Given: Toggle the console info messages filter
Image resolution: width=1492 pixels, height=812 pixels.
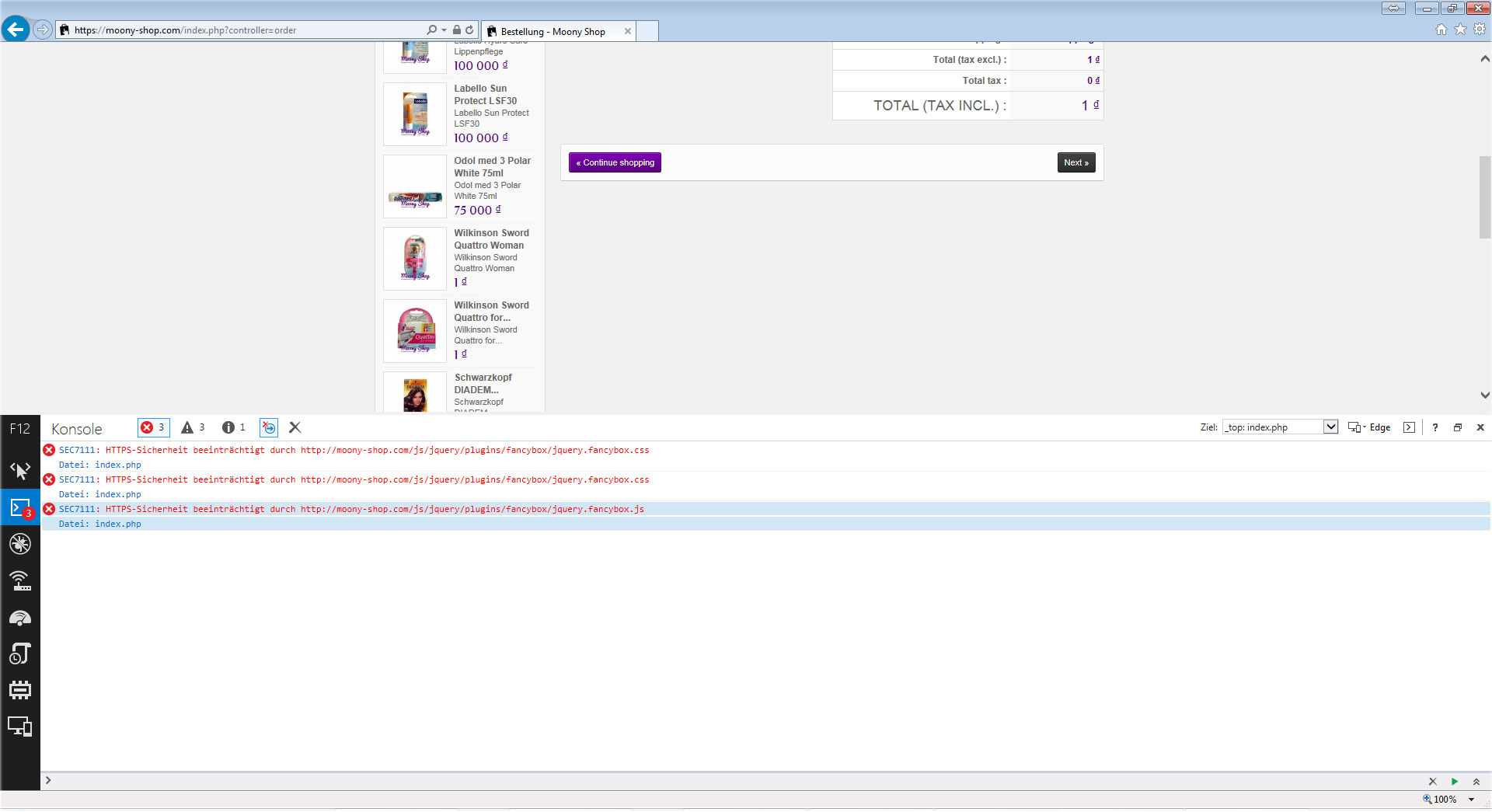Looking at the screenshot, I should tap(234, 427).
